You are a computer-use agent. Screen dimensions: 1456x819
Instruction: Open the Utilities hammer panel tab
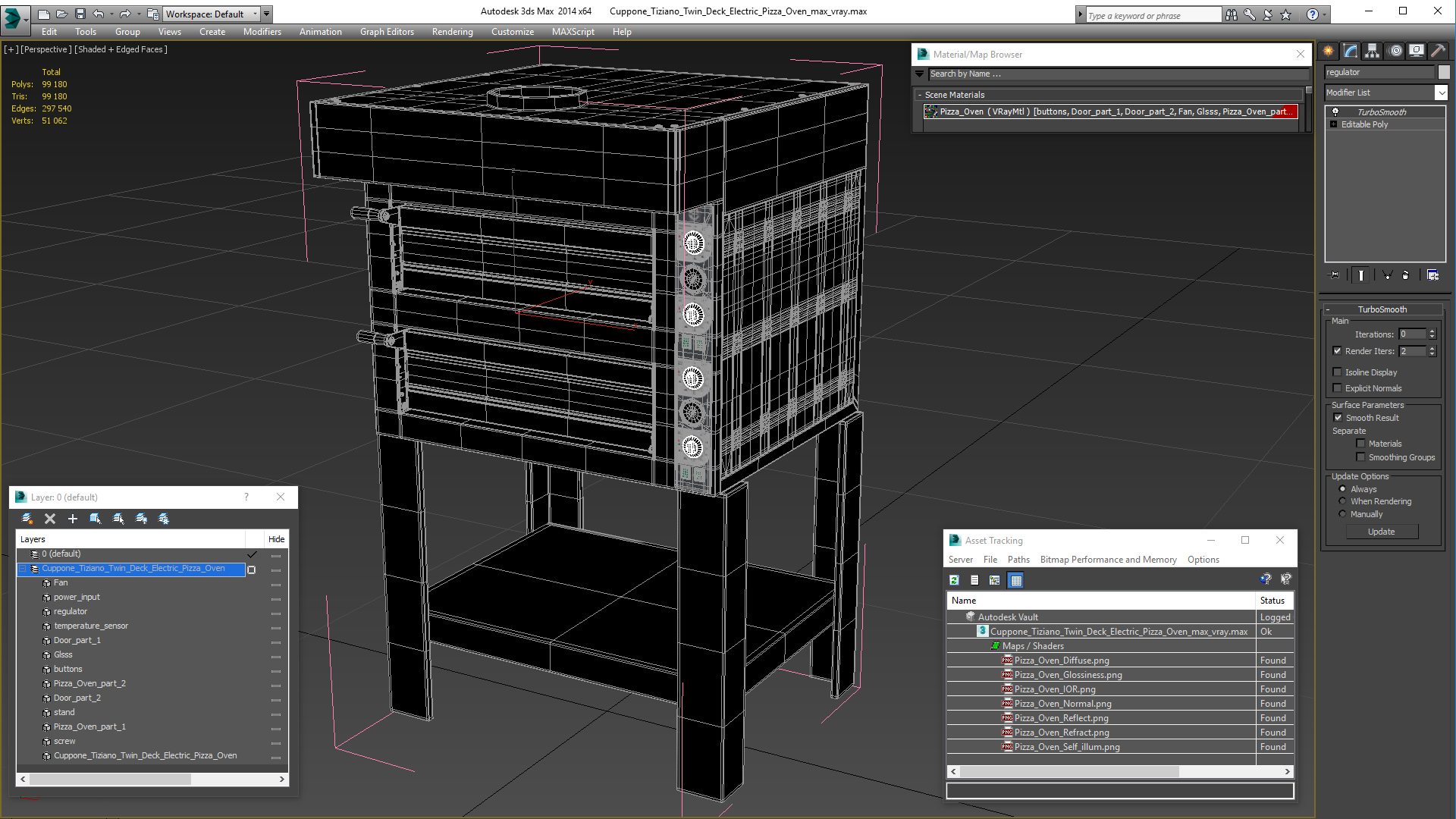[1438, 51]
